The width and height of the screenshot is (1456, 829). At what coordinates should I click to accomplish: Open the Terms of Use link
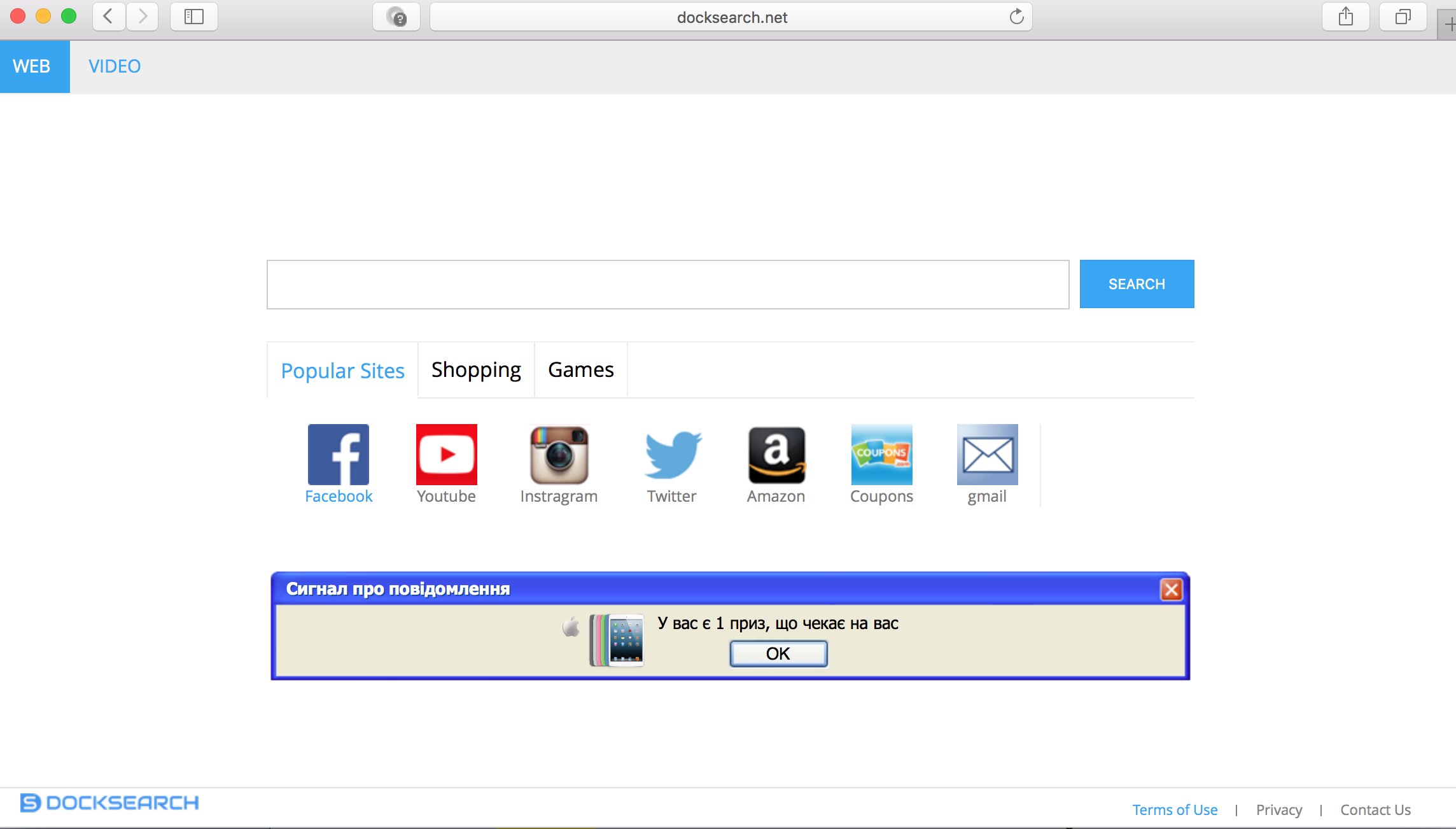point(1174,810)
